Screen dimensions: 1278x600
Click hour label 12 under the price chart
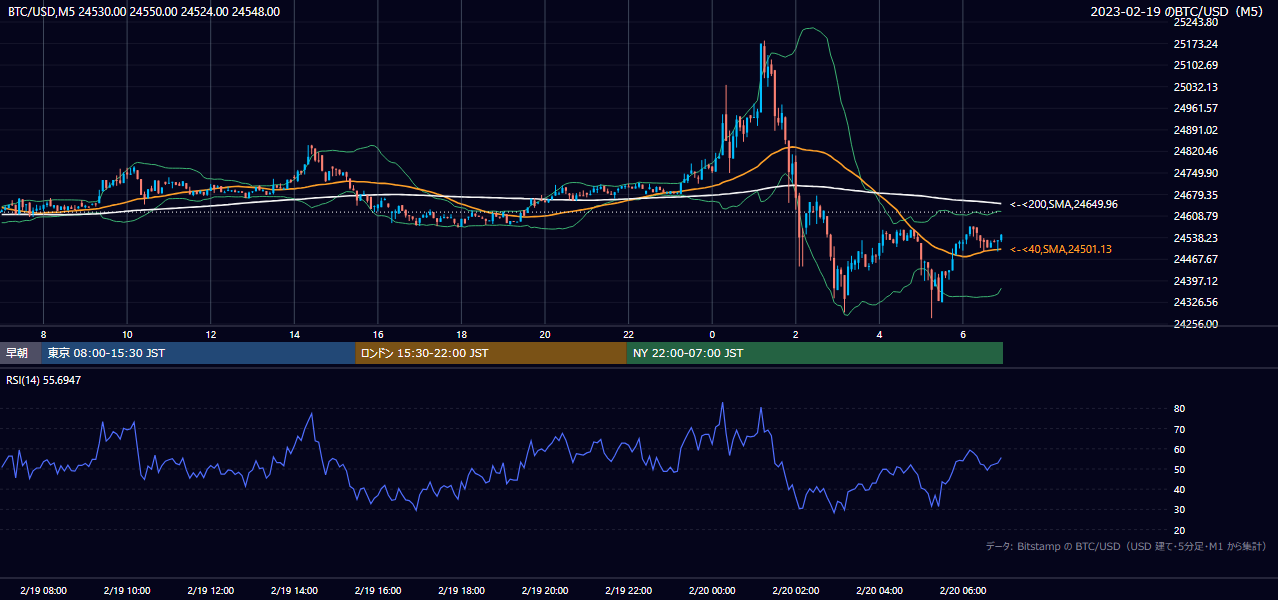pos(211,334)
